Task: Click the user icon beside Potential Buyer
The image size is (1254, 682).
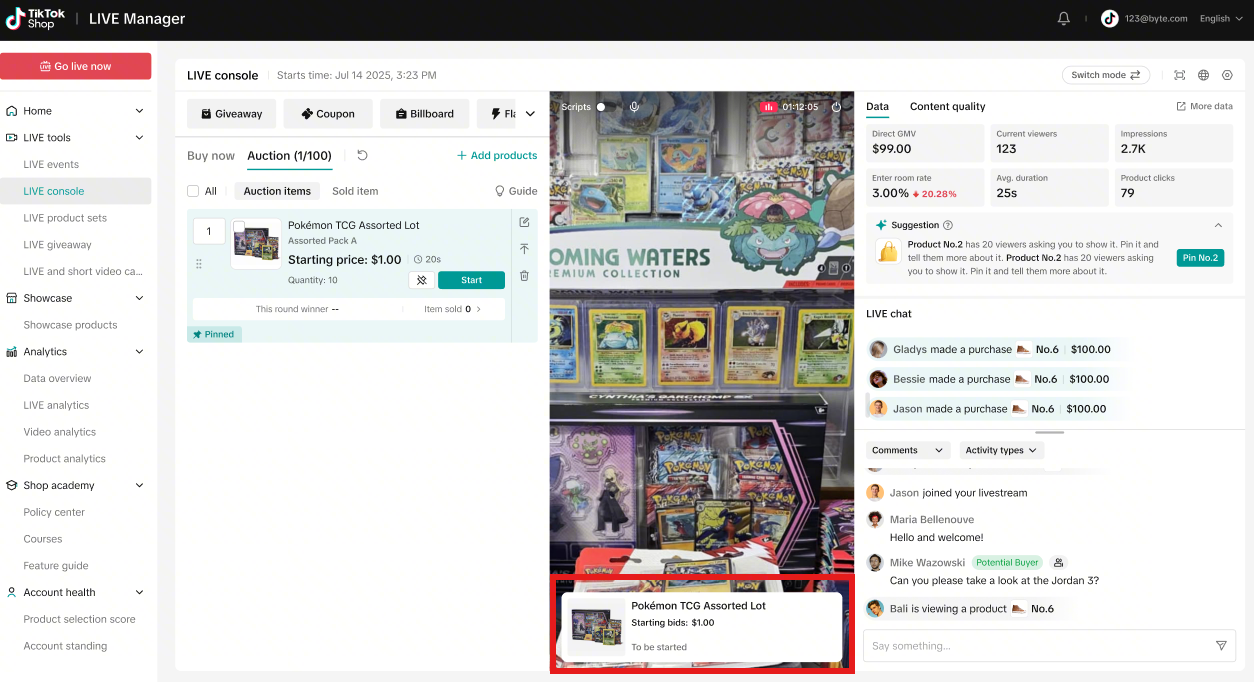Action: coord(1059,562)
